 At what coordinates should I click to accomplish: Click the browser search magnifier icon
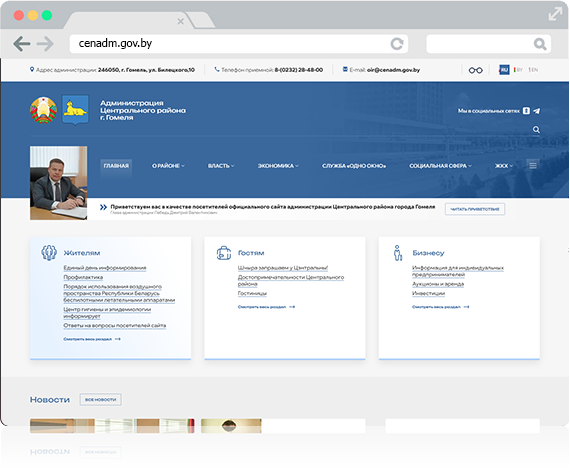coord(540,44)
